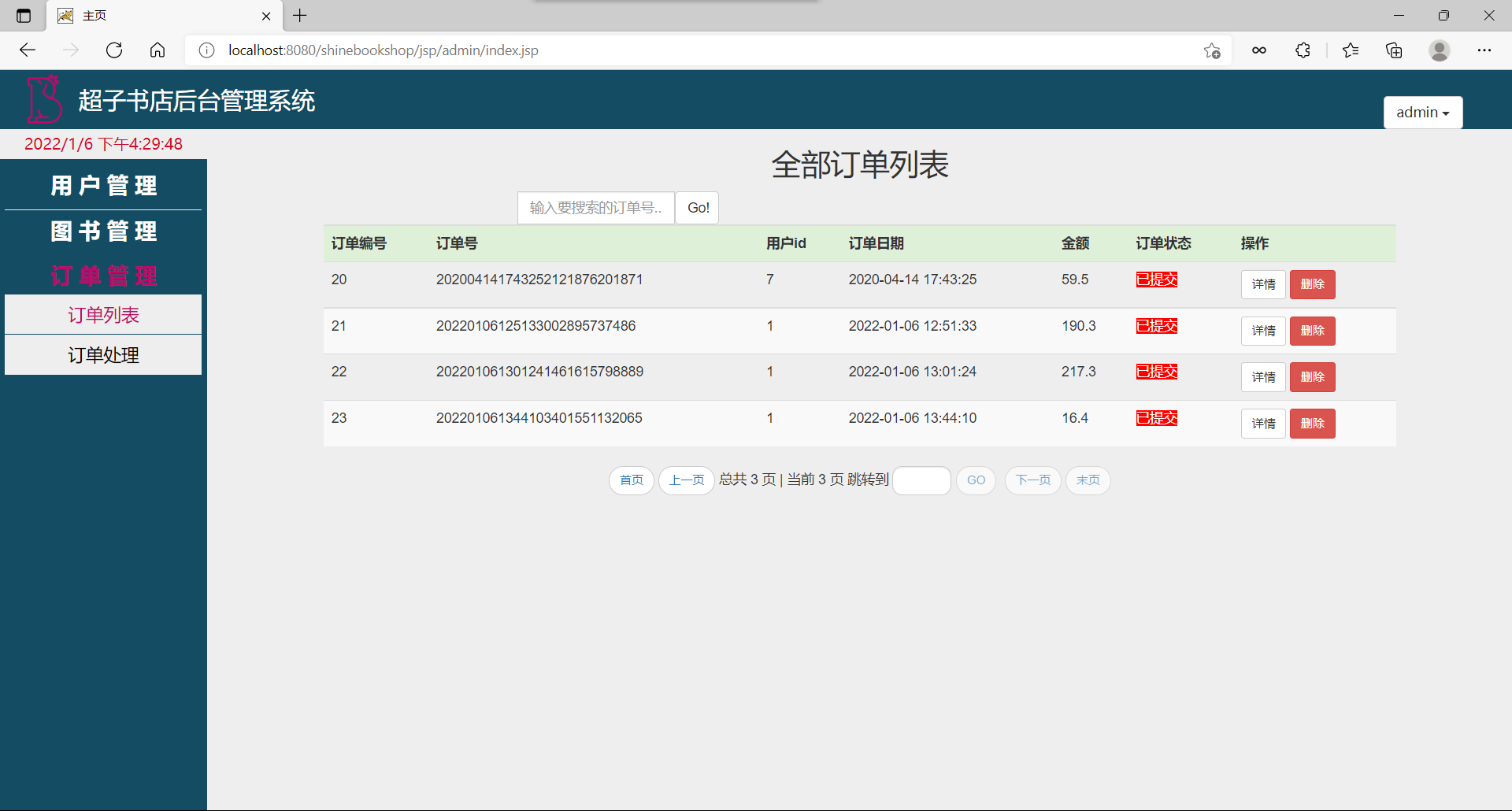
Task: Select 订单处理 submenu item
Action: click(x=103, y=355)
